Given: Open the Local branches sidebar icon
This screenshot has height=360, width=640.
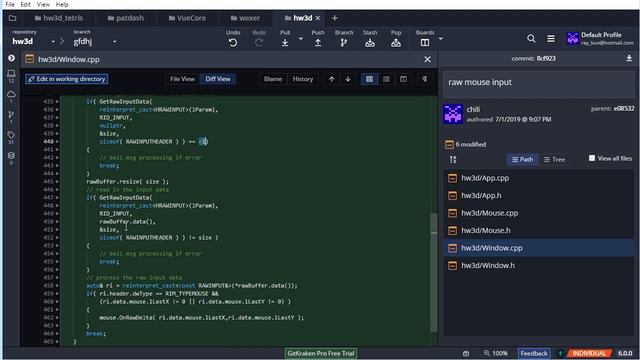Looking at the screenshot, I should point(11,74).
